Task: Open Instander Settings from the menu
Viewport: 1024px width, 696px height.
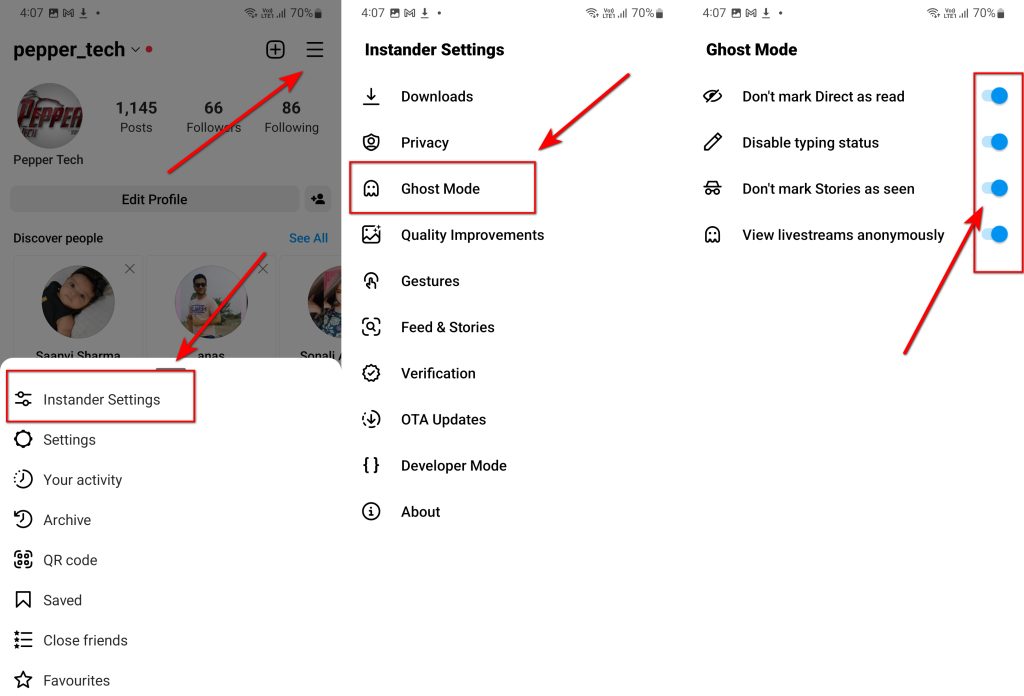Action: click(101, 399)
